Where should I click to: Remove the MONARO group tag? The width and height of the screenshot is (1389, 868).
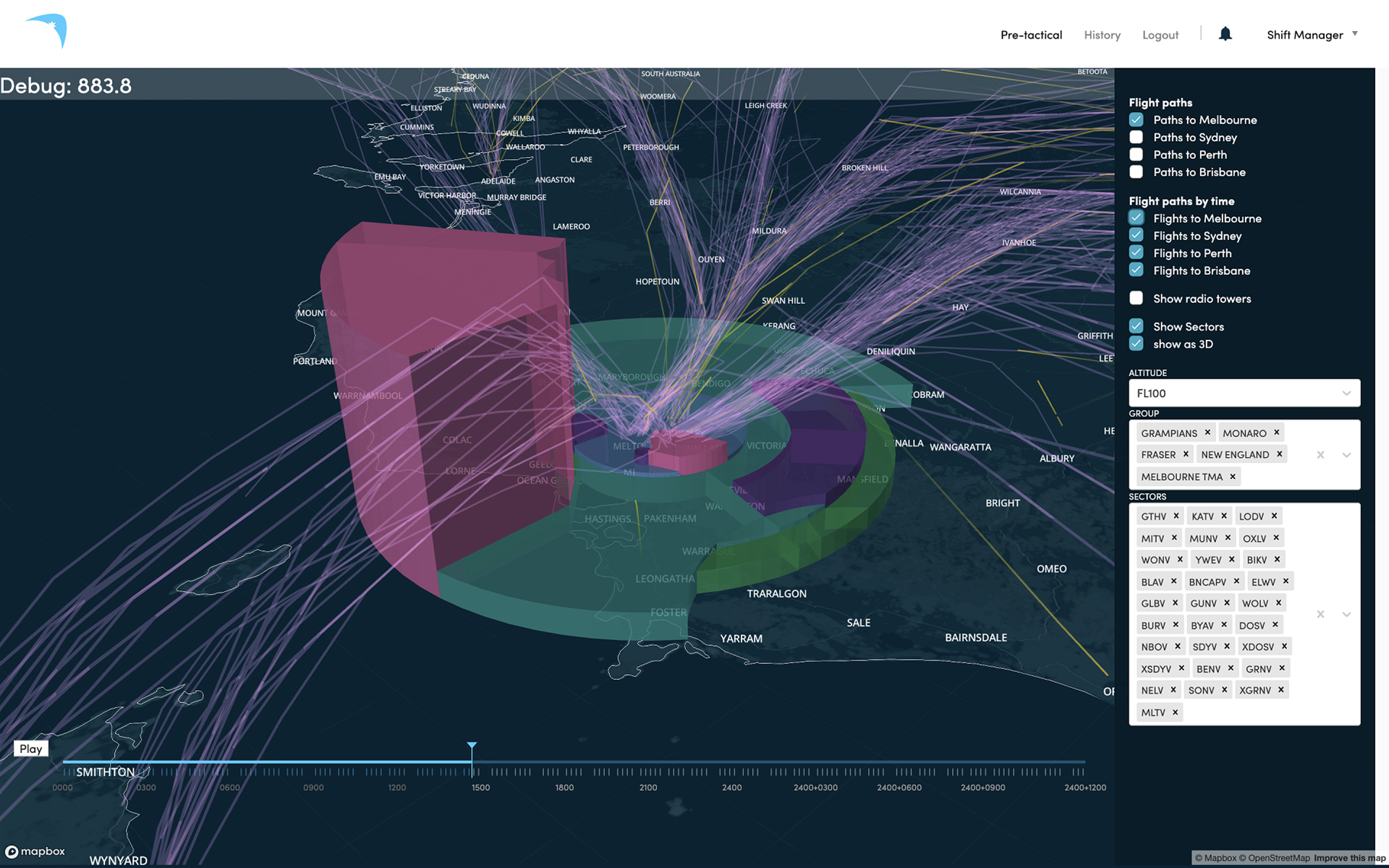point(1276,433)
